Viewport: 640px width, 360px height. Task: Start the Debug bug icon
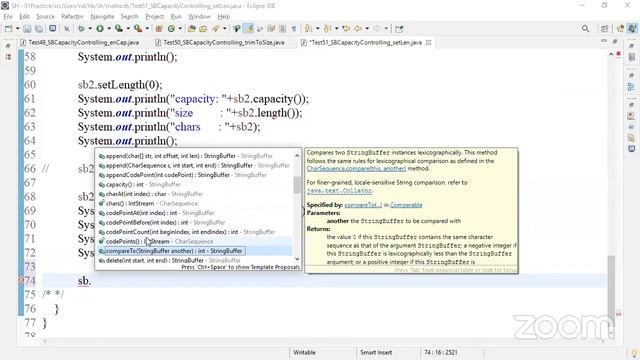[82, 29]
